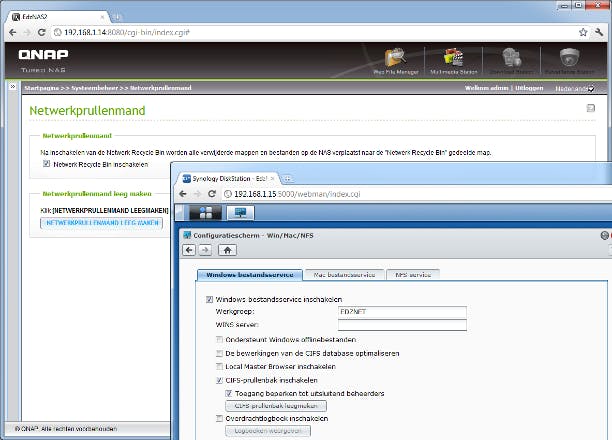The height and width of the screenshot is (440, 612).
Task: Enable Ondersteunt Windows offlinebestanden
Action: (219, 339)
